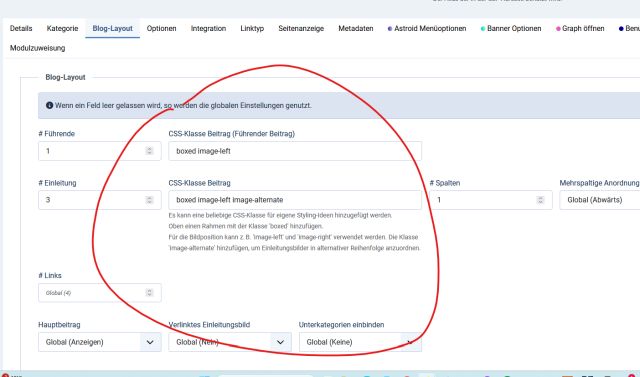640x377 pixels.
Task: Click the # Spalten number field
Action: (491, 200)
